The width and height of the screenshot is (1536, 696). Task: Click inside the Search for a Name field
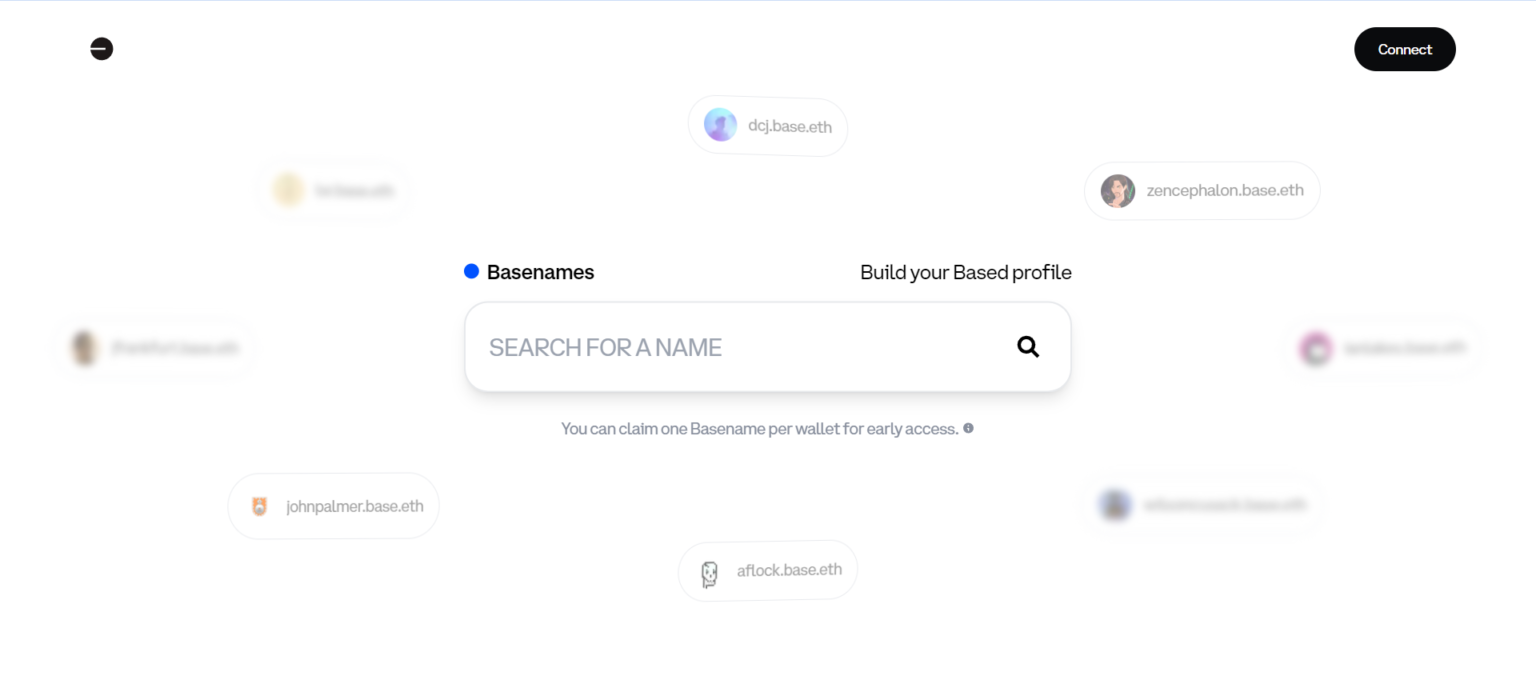coord(700,346)
